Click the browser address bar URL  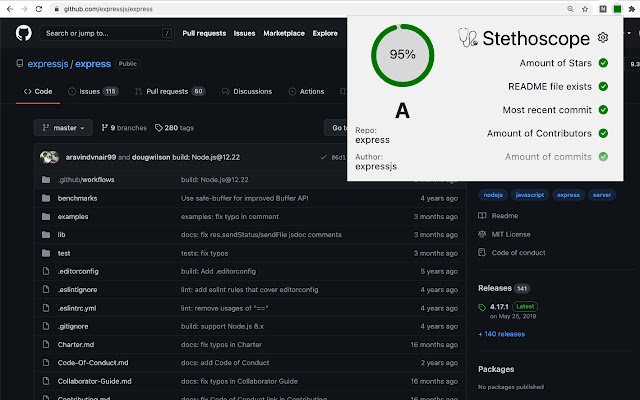coord(108,9)
